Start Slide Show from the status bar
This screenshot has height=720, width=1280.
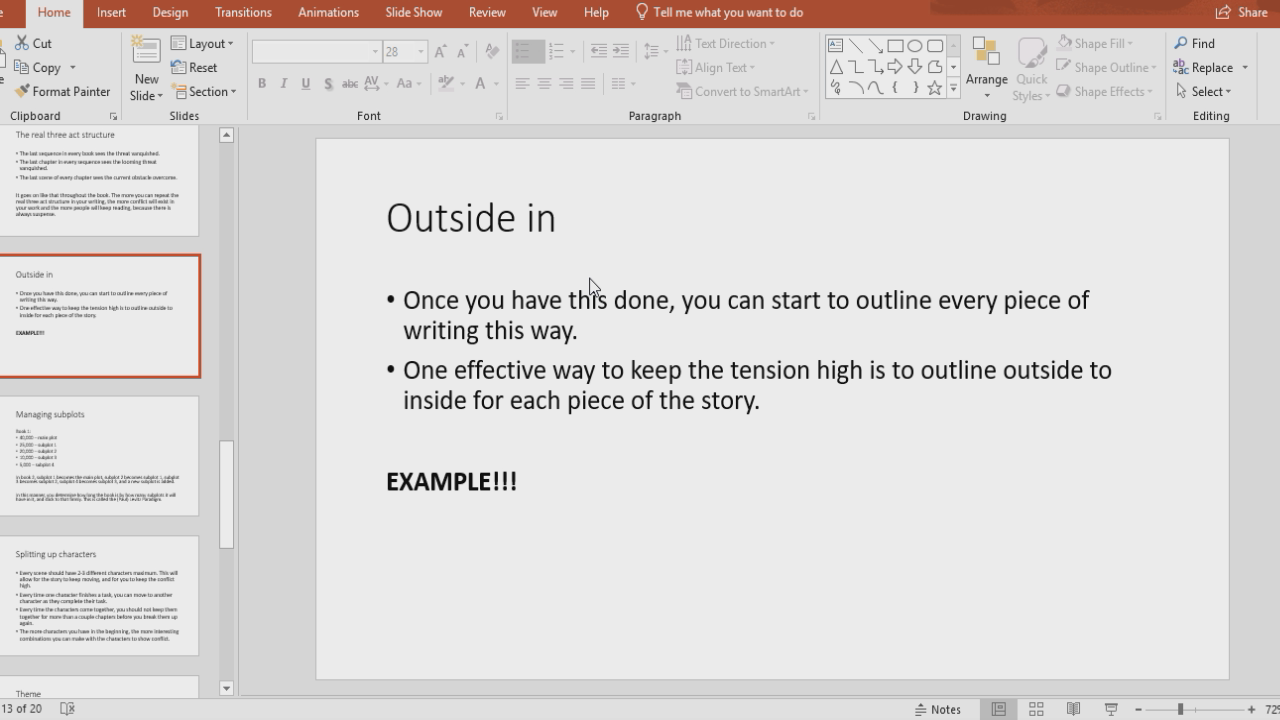pyautogui.click(x=1110, y=708)
